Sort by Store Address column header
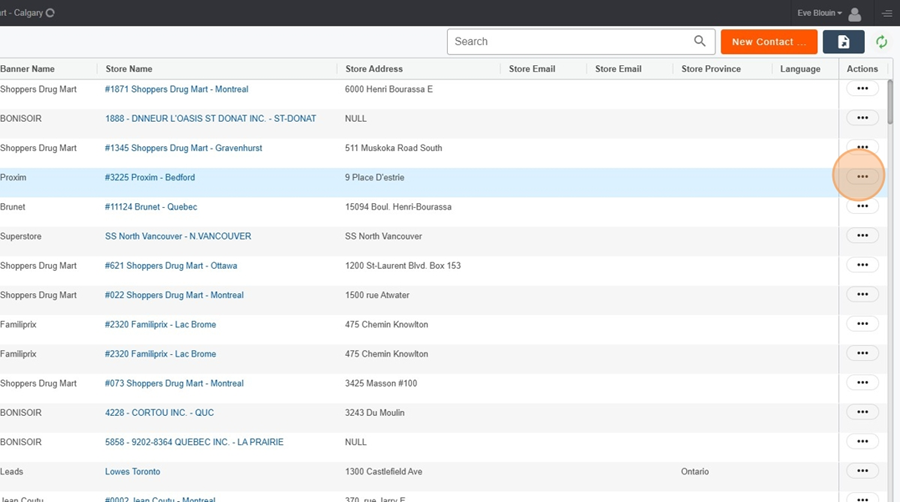Viewport: 900px width, 502px height. (x=374, y=69)
